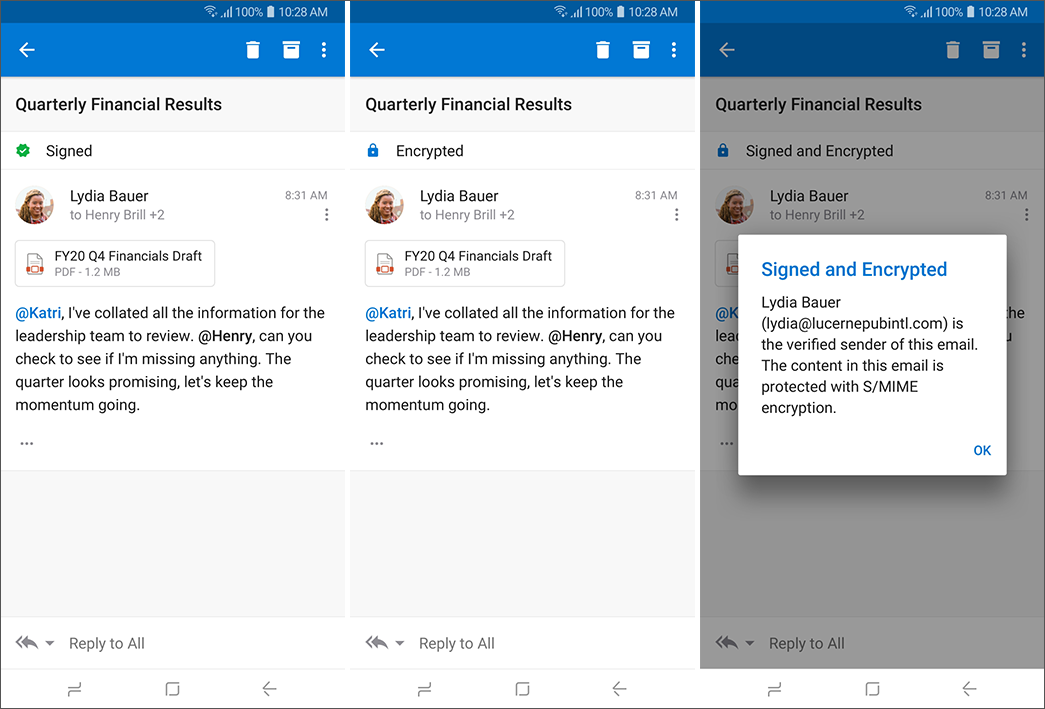
Task: Dismiss the dialog with the OK button
Action: tap(982, 450)
